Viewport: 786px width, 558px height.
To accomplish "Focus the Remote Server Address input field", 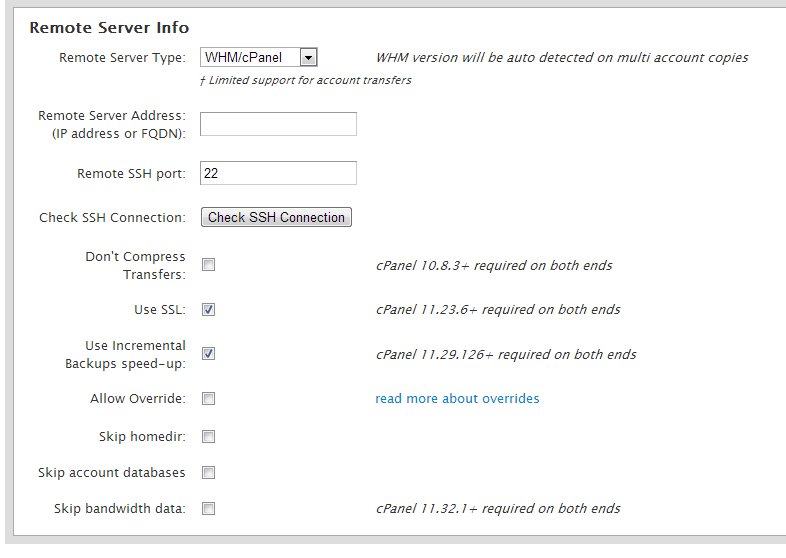I will pos(278,124).
